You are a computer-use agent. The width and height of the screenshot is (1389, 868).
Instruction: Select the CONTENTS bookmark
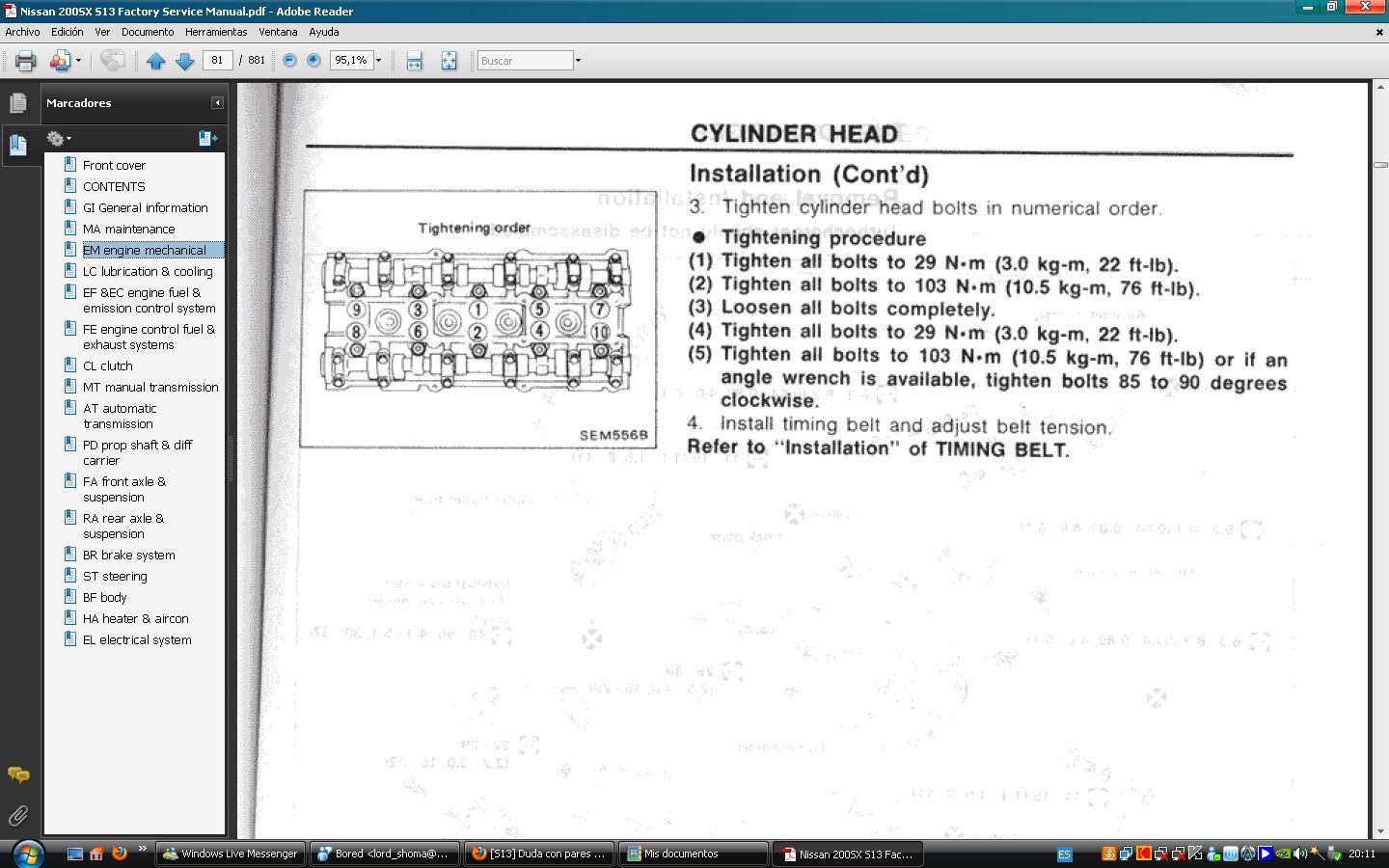114,186
